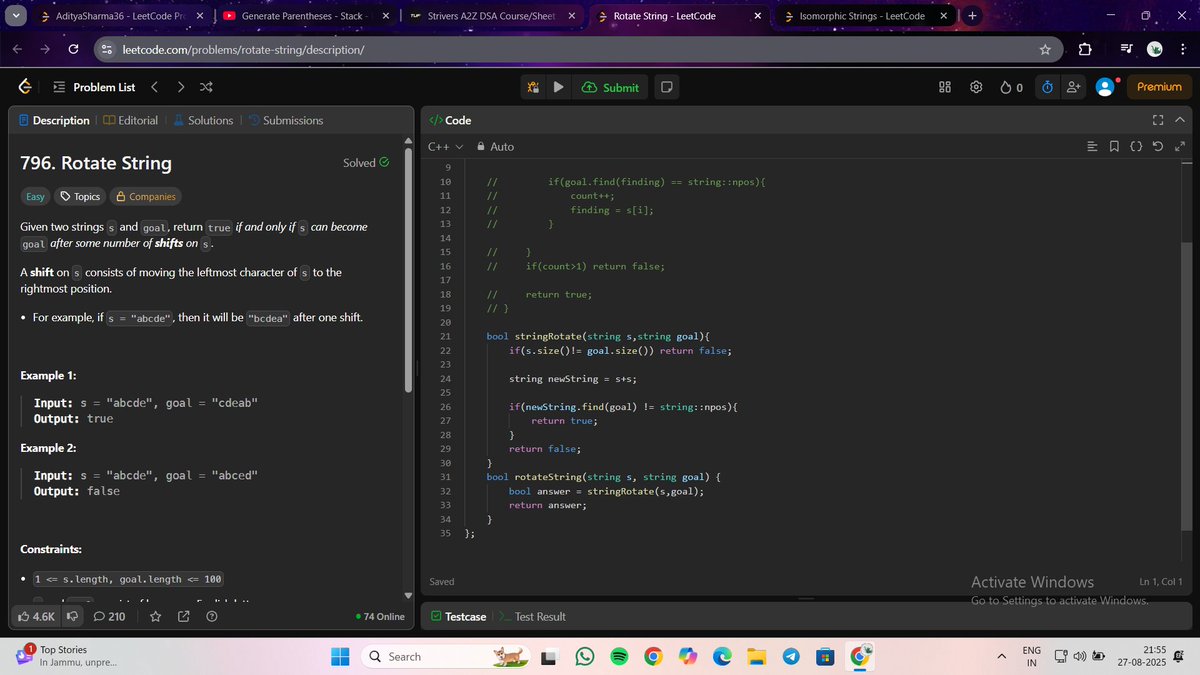1200x675 pixels.
Task: Open the debugger icon beside Run
Action: tap(534, 87)
